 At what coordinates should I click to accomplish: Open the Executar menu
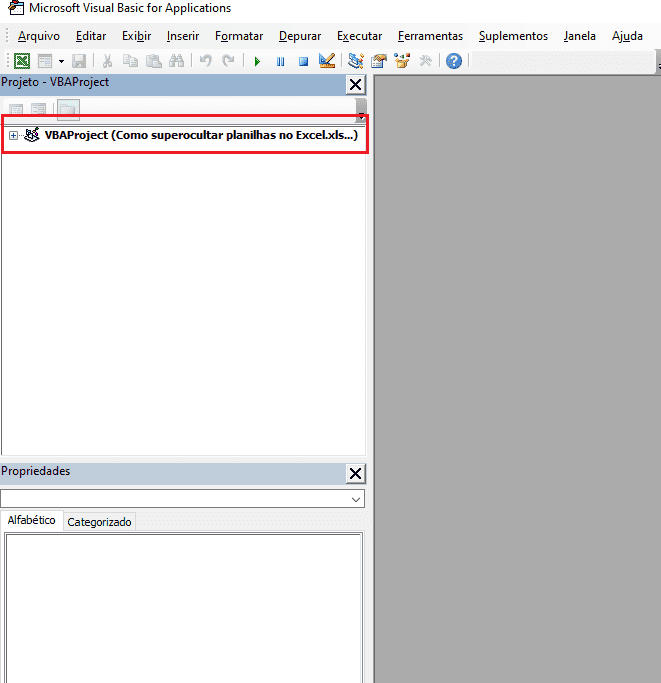(x=359, y=36)
